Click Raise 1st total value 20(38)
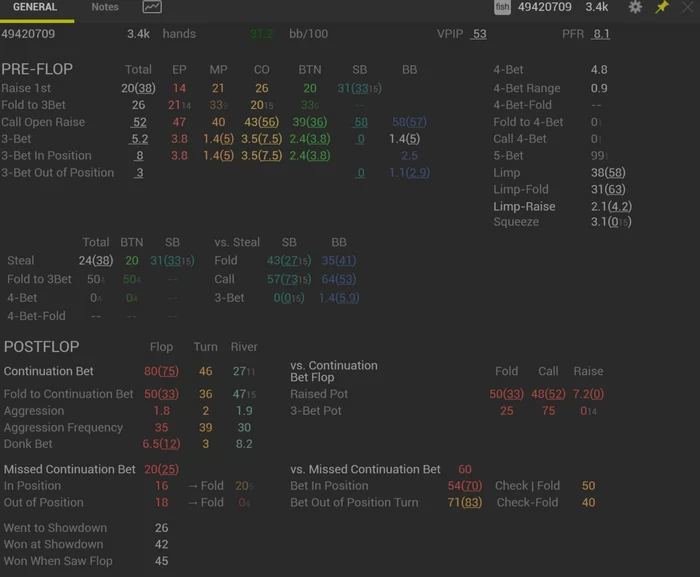Viewport: 700px width, 577px height. [x=138, y=88]
